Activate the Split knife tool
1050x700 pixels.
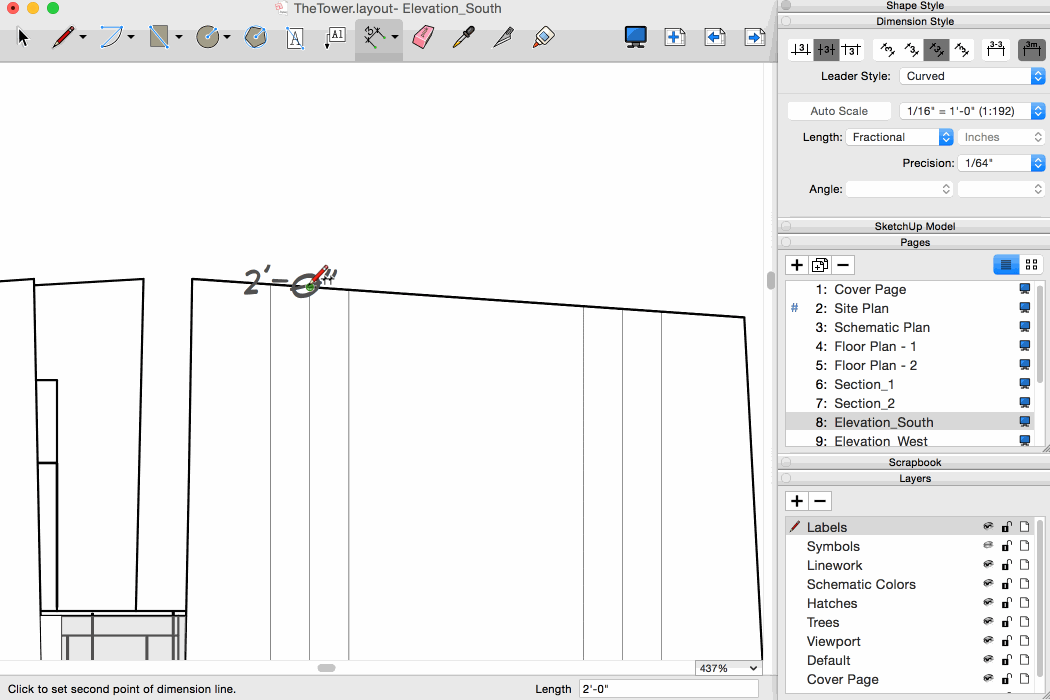click(x=502, y=38)
